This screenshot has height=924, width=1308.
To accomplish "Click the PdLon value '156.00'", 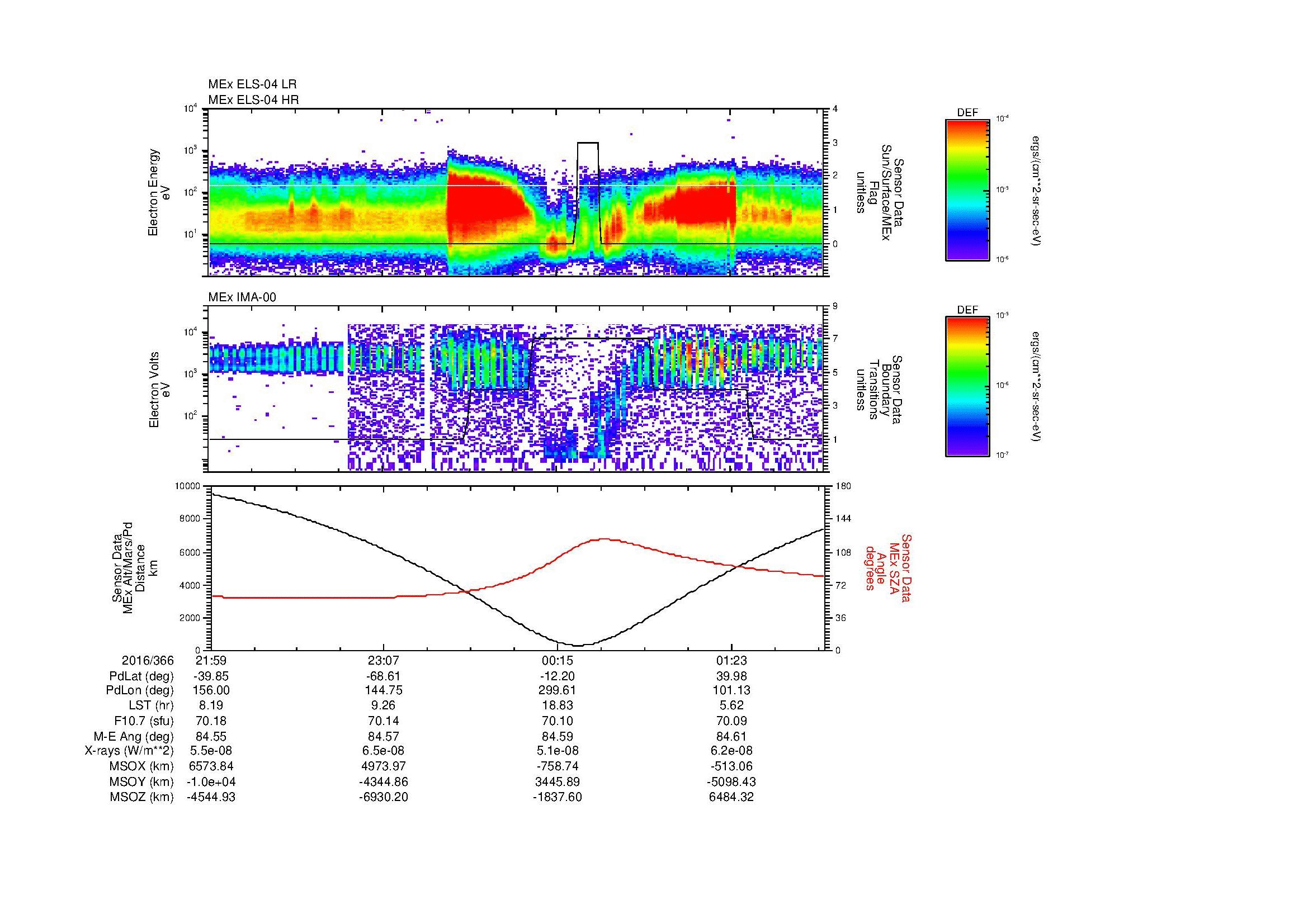I will 211,690.
